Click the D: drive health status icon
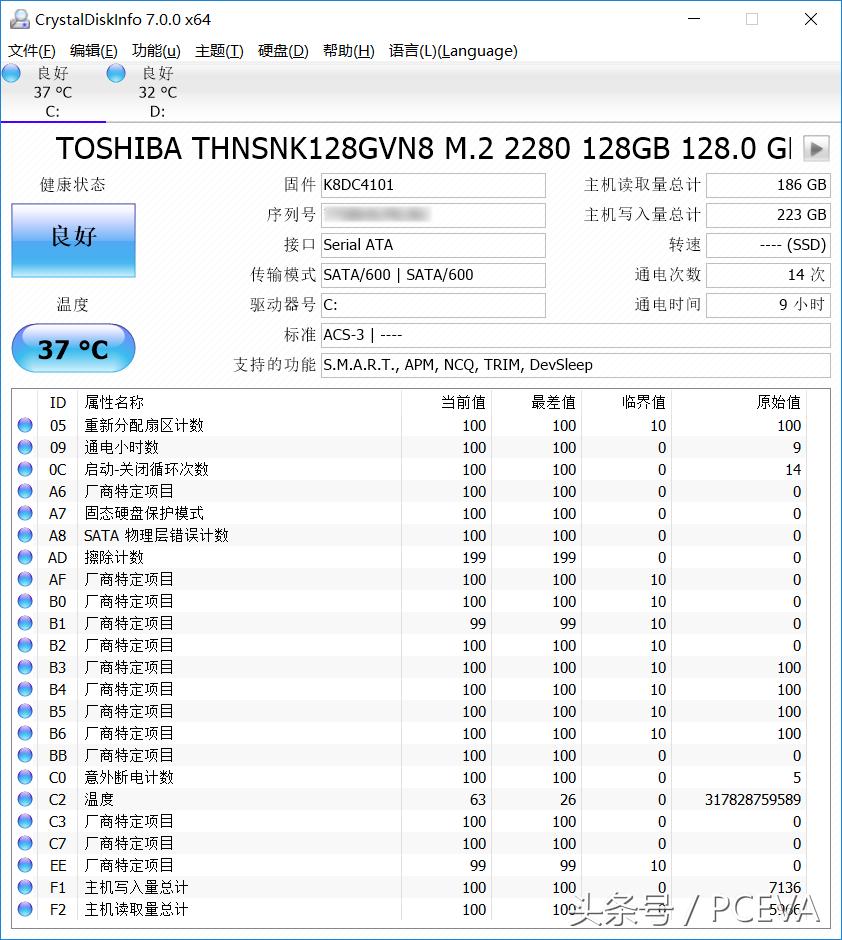Image resolution: width=842 pixels, height=940 pixels. coord(113,73)
